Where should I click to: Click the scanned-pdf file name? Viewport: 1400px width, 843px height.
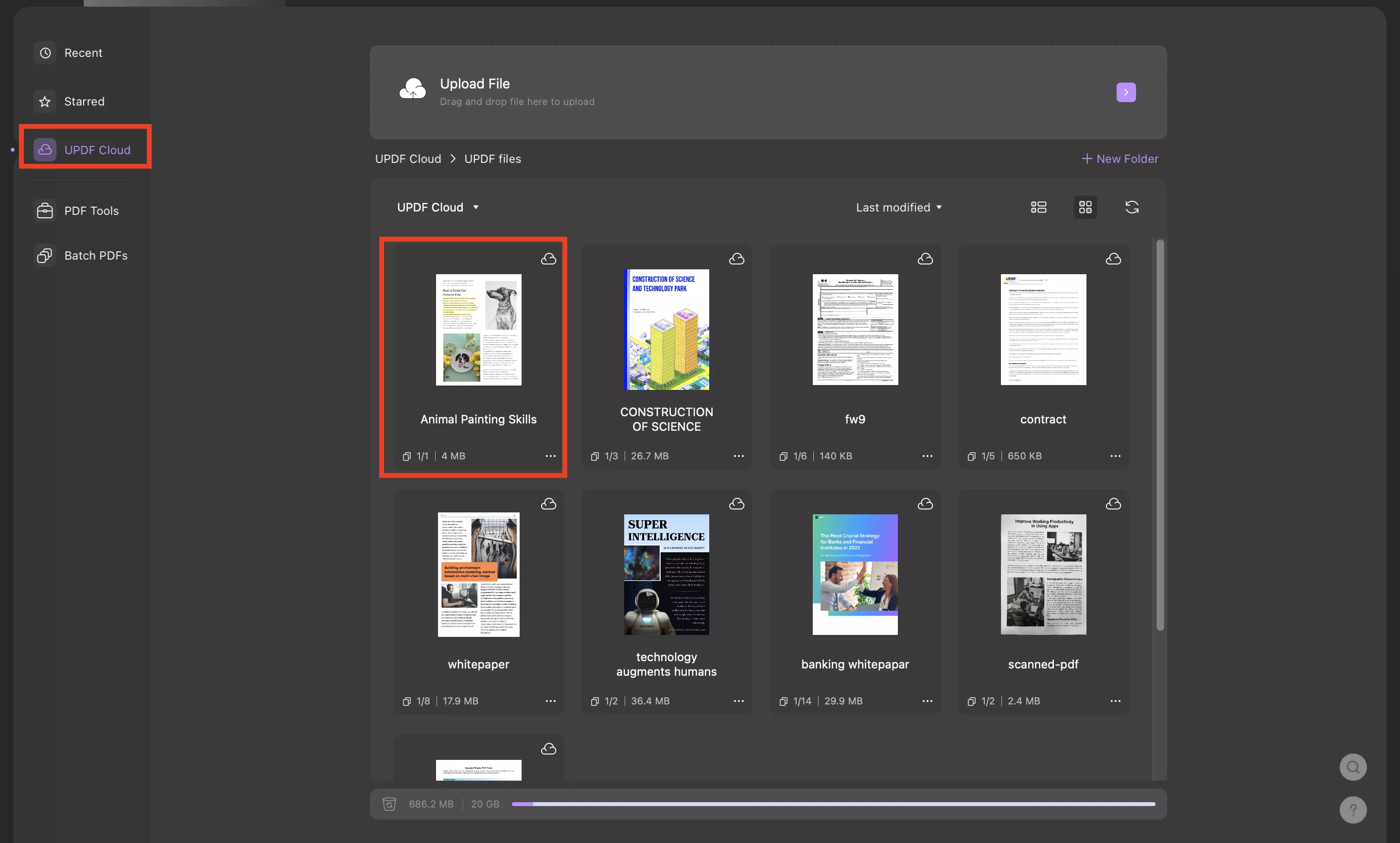click(1043, 664)
